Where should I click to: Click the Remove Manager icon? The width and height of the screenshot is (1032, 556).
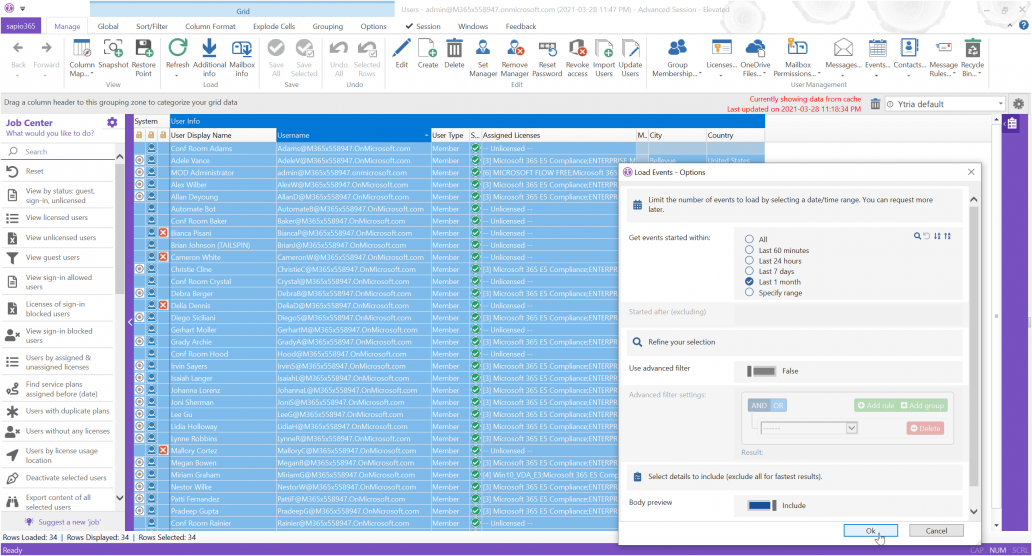(515, 49)
